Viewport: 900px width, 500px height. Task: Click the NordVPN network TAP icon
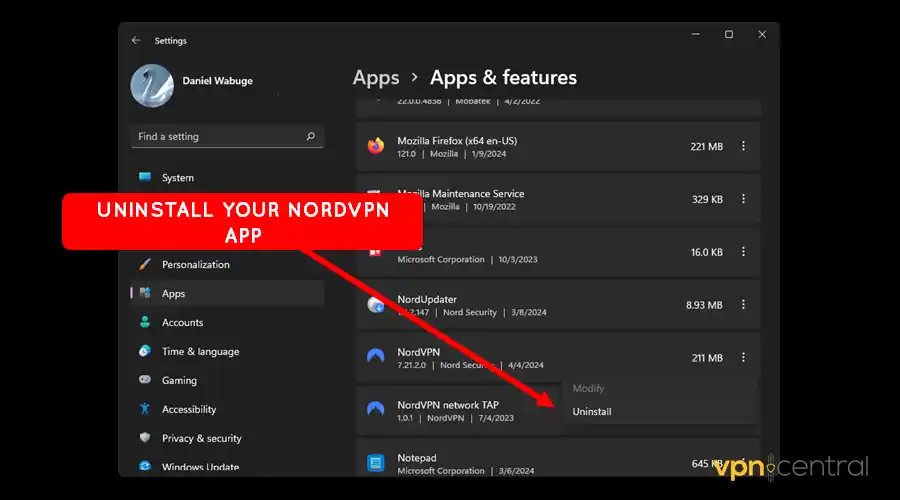click(x=375, y=409)
